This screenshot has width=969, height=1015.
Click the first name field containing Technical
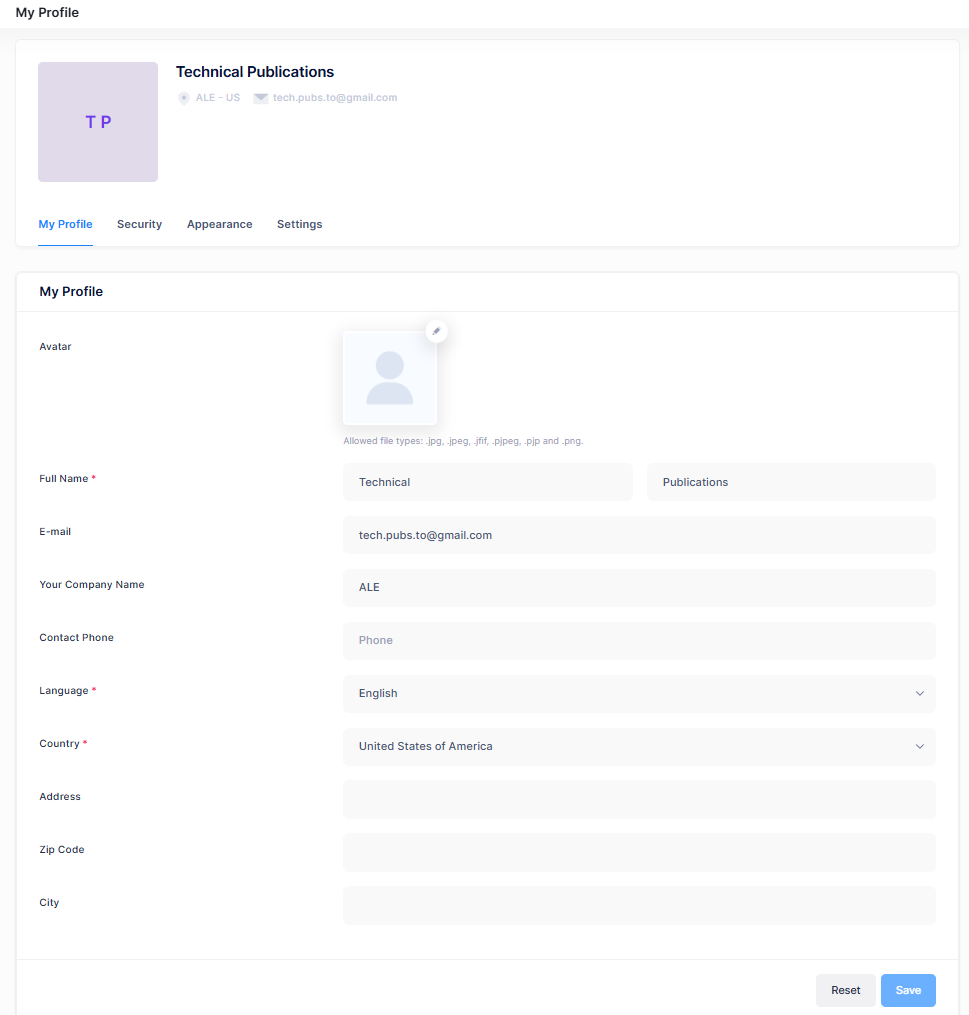coord(487,482)
